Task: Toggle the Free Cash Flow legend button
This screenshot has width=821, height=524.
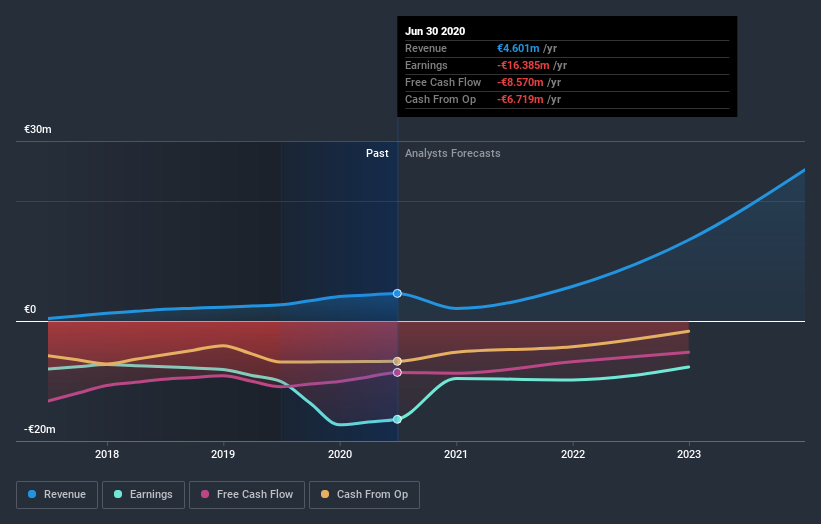Action: pos(247,495)
